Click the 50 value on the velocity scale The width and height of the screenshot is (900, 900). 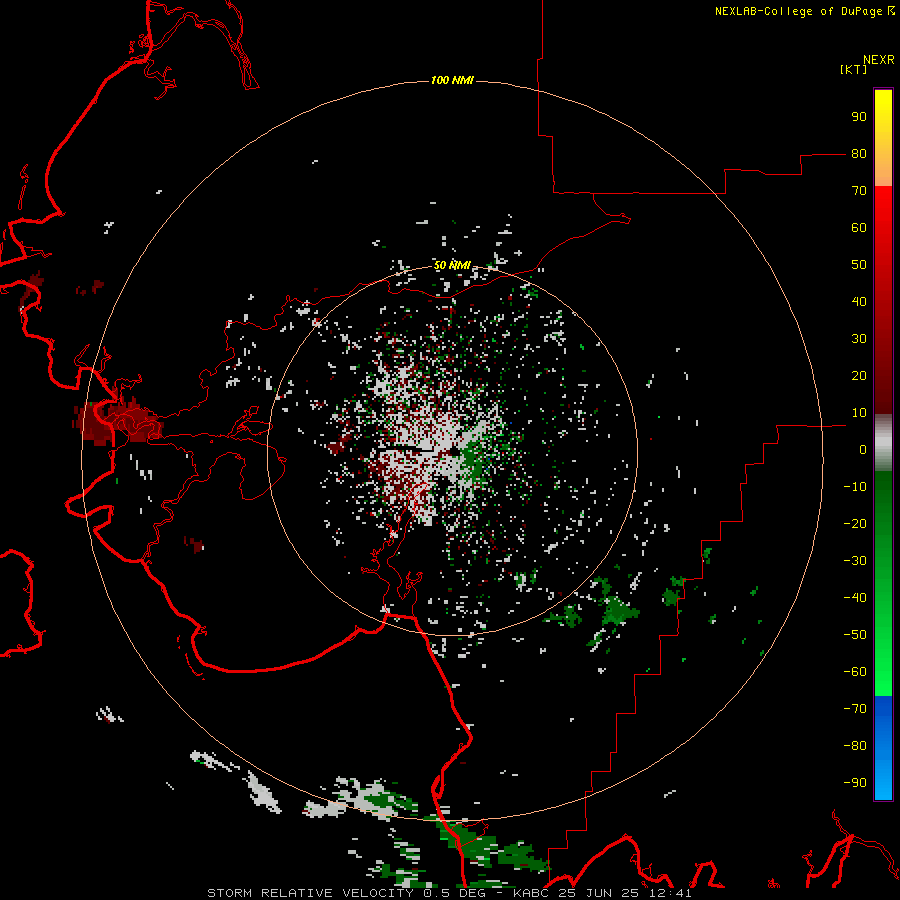(x=859, y=265)
